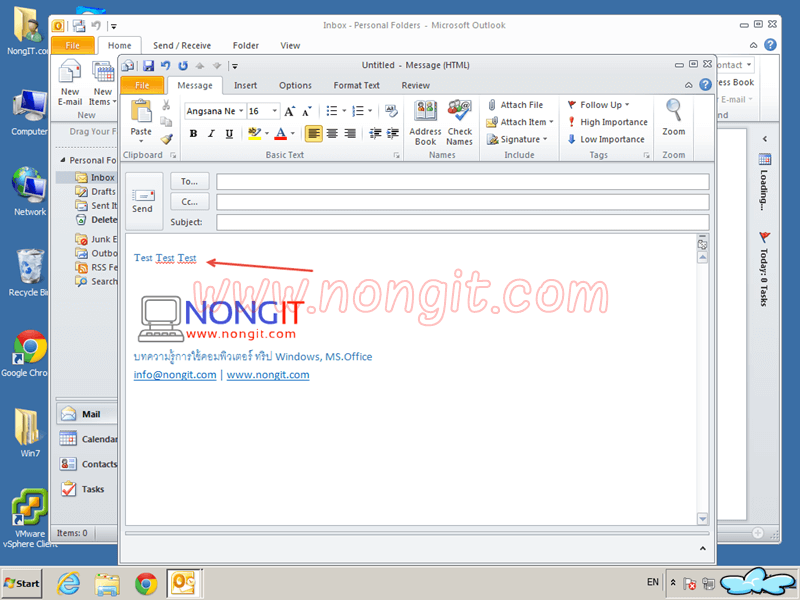The width and height of the screenshot is (800, 600).
Task: Click in the To recipients field
Action: coord(463,182)
